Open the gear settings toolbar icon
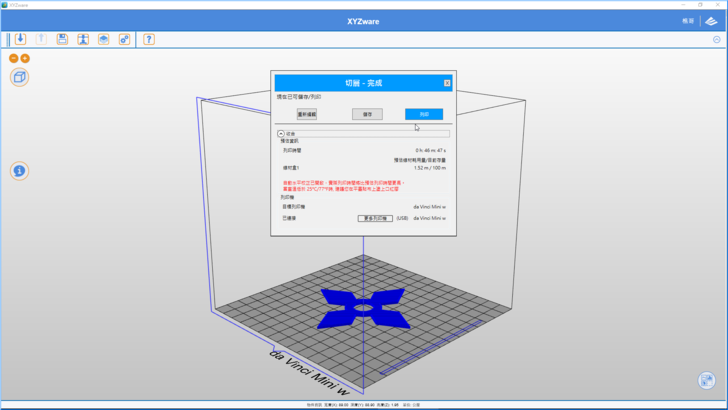Image resolution: width=728 pixels, height=410 pixels. point(124,39)
